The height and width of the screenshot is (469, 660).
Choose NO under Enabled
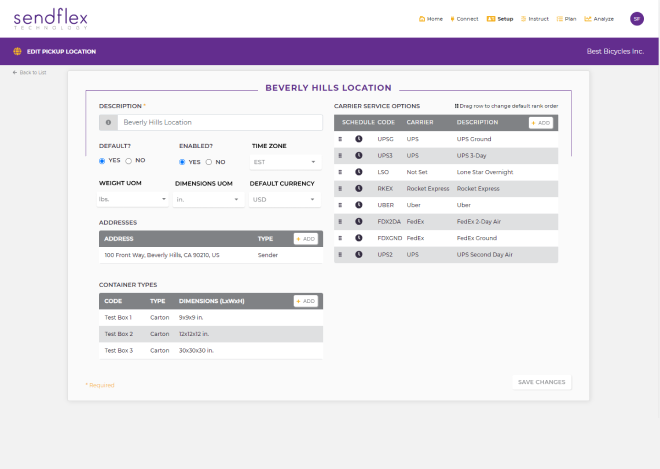click(x=209, y=161)
